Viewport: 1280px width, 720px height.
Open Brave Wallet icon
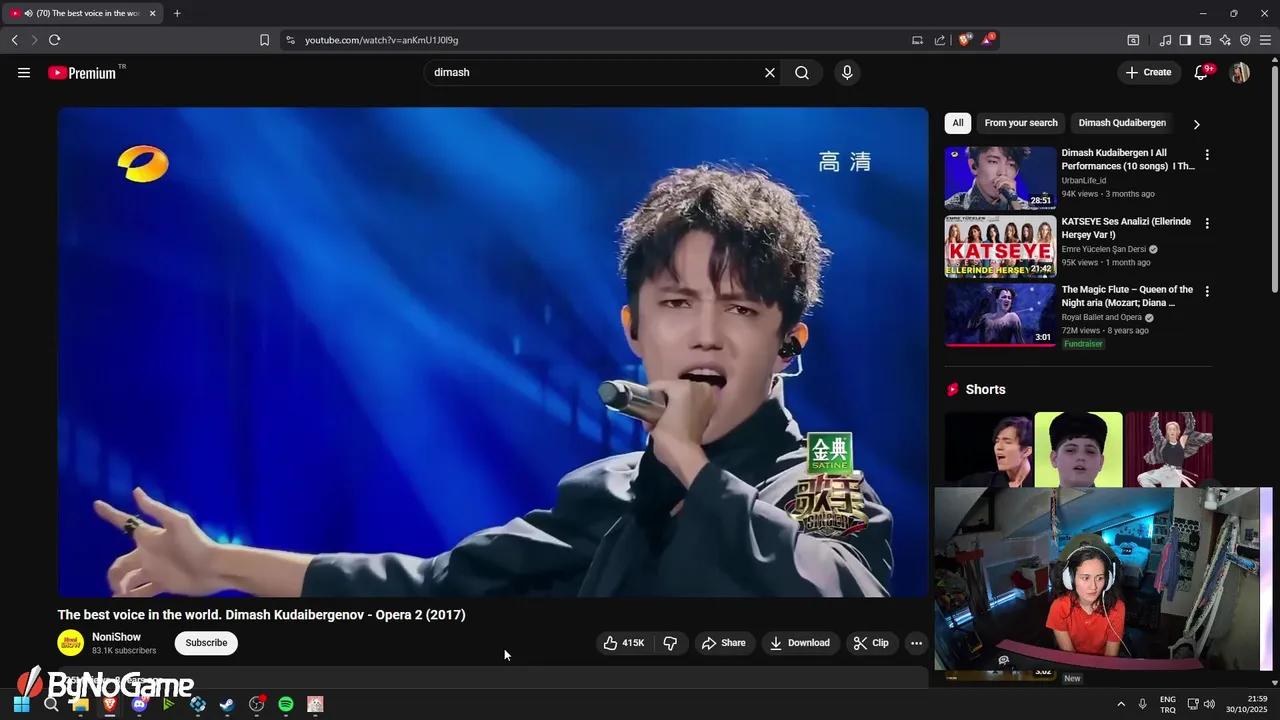(x=1205, y=40)
